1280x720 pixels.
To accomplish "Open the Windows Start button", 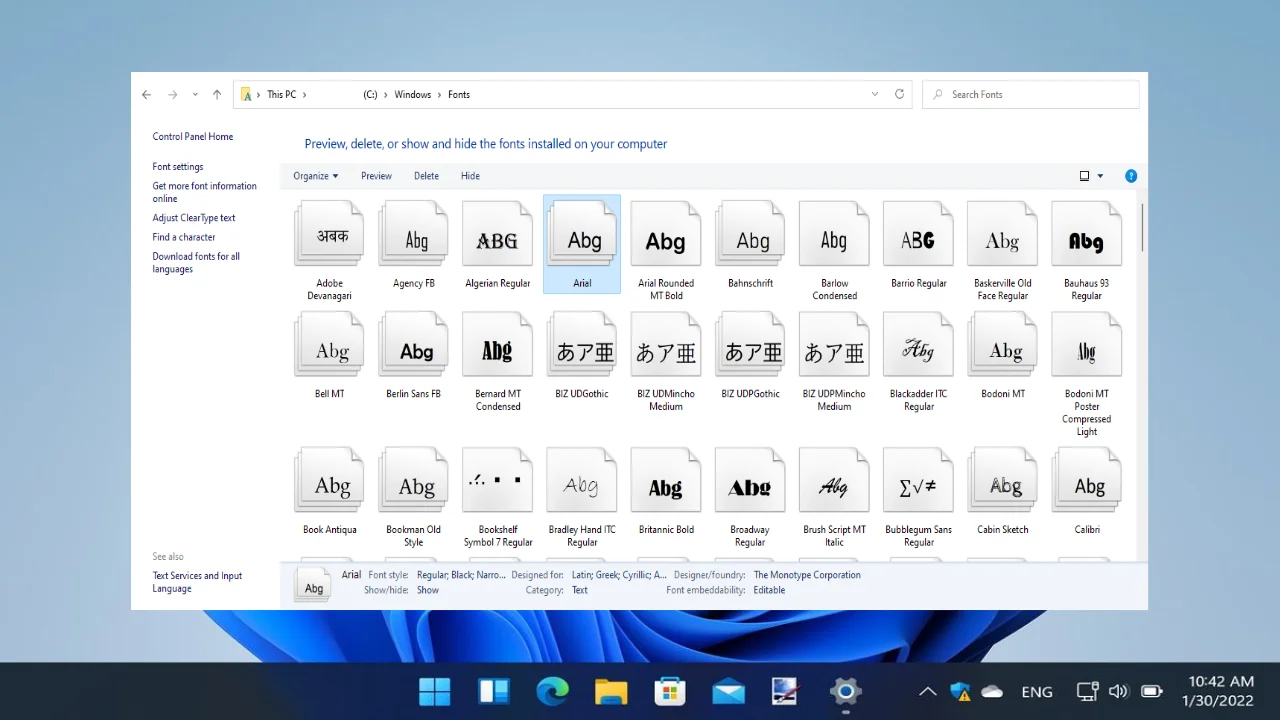I will pos(435,691).
